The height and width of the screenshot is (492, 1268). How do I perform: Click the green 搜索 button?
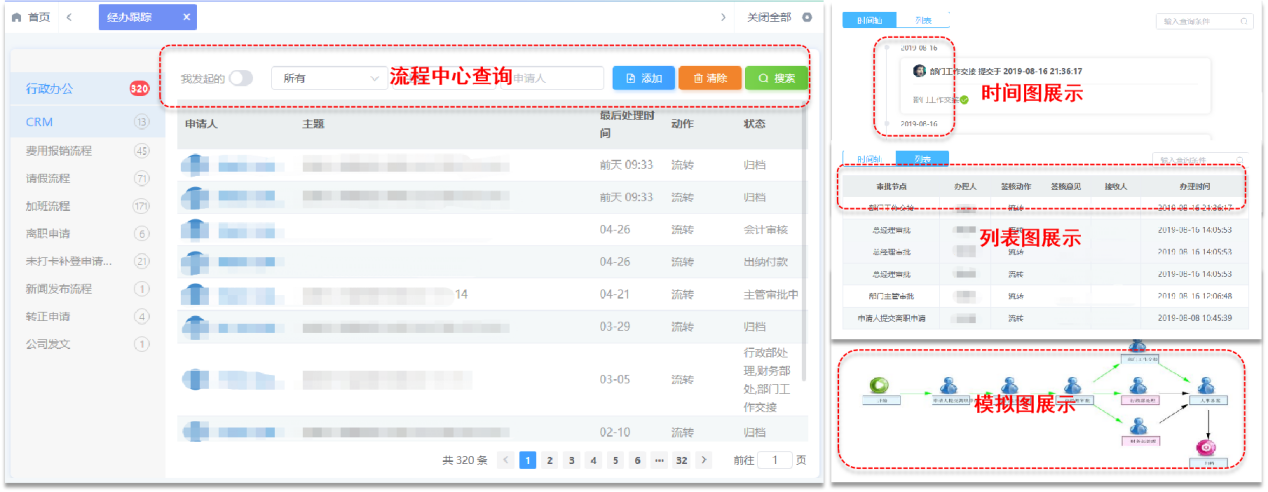click(776, 78)
